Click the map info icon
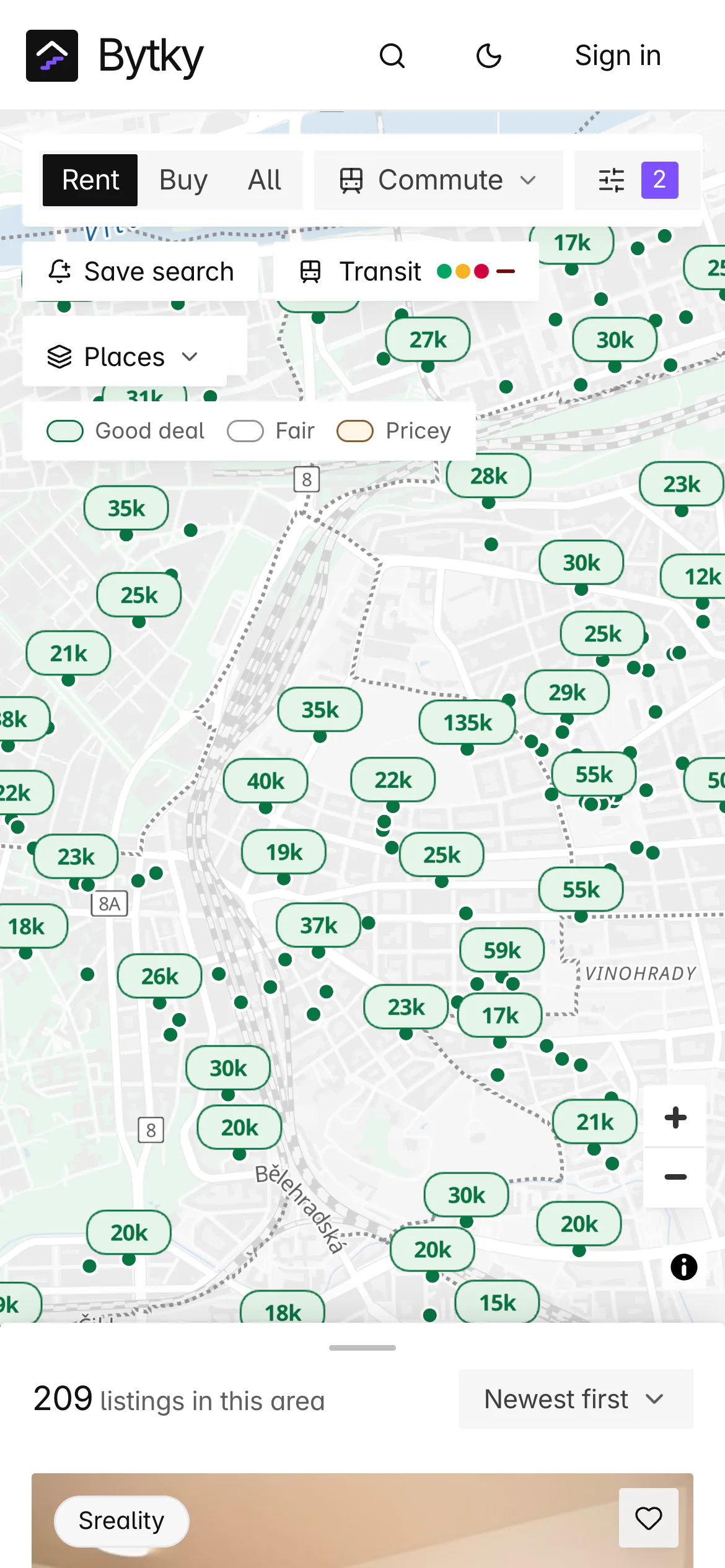Screen dimensions: 725x1568 [x=684, y=1267]
